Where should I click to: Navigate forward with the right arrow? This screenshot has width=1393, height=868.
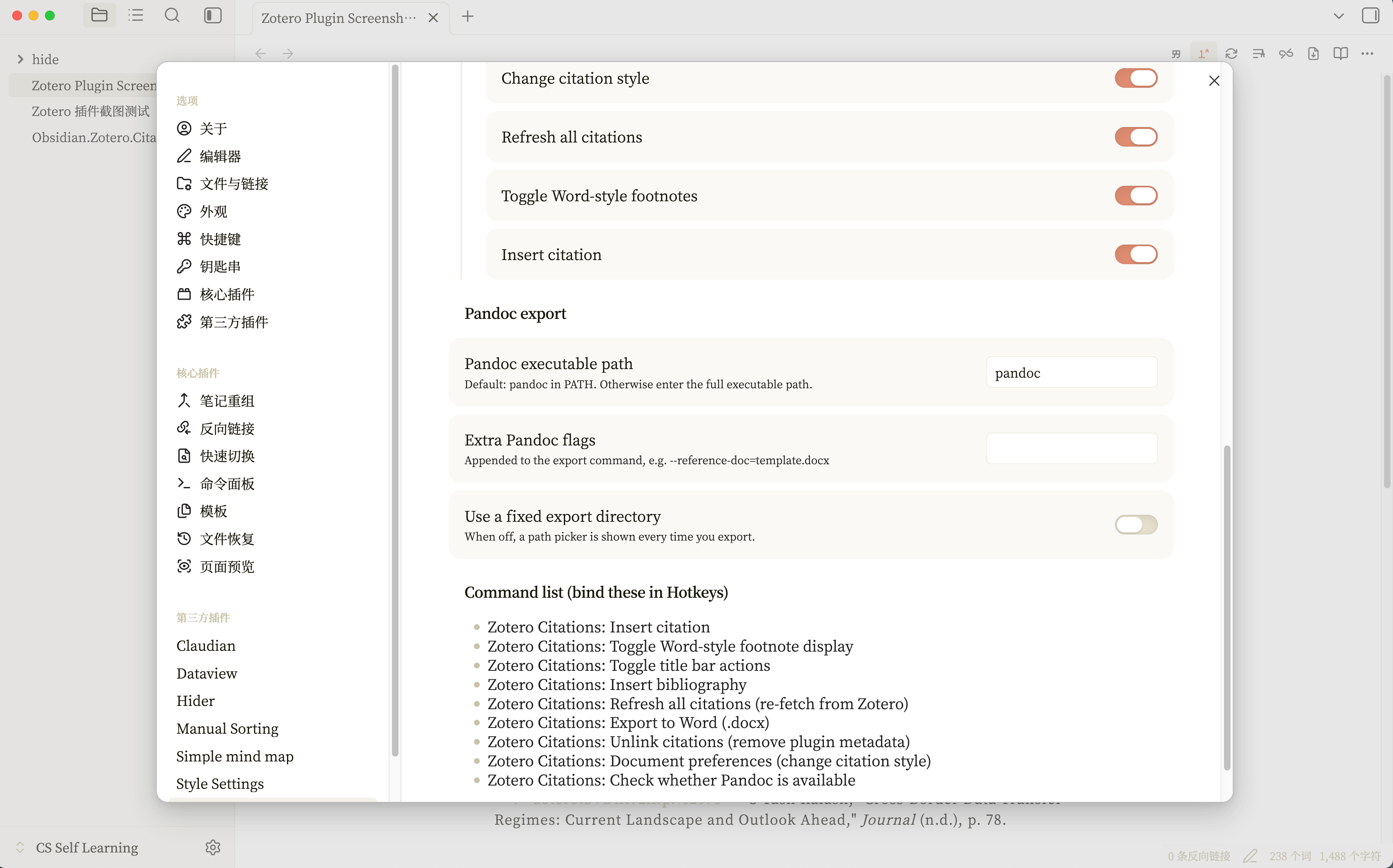point(288,53)
